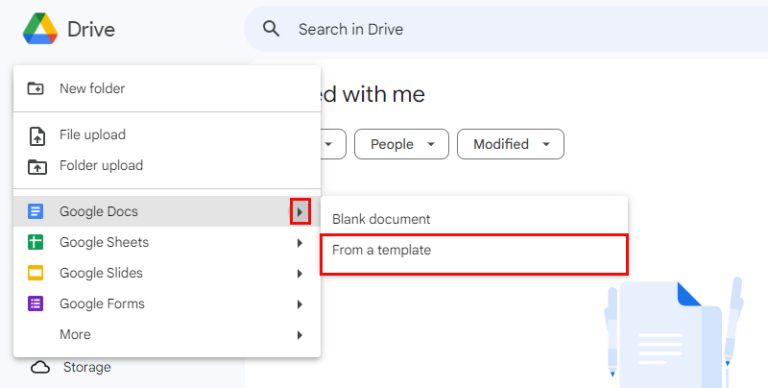Click the blue Google Docs icon

(x=35, y=211)
